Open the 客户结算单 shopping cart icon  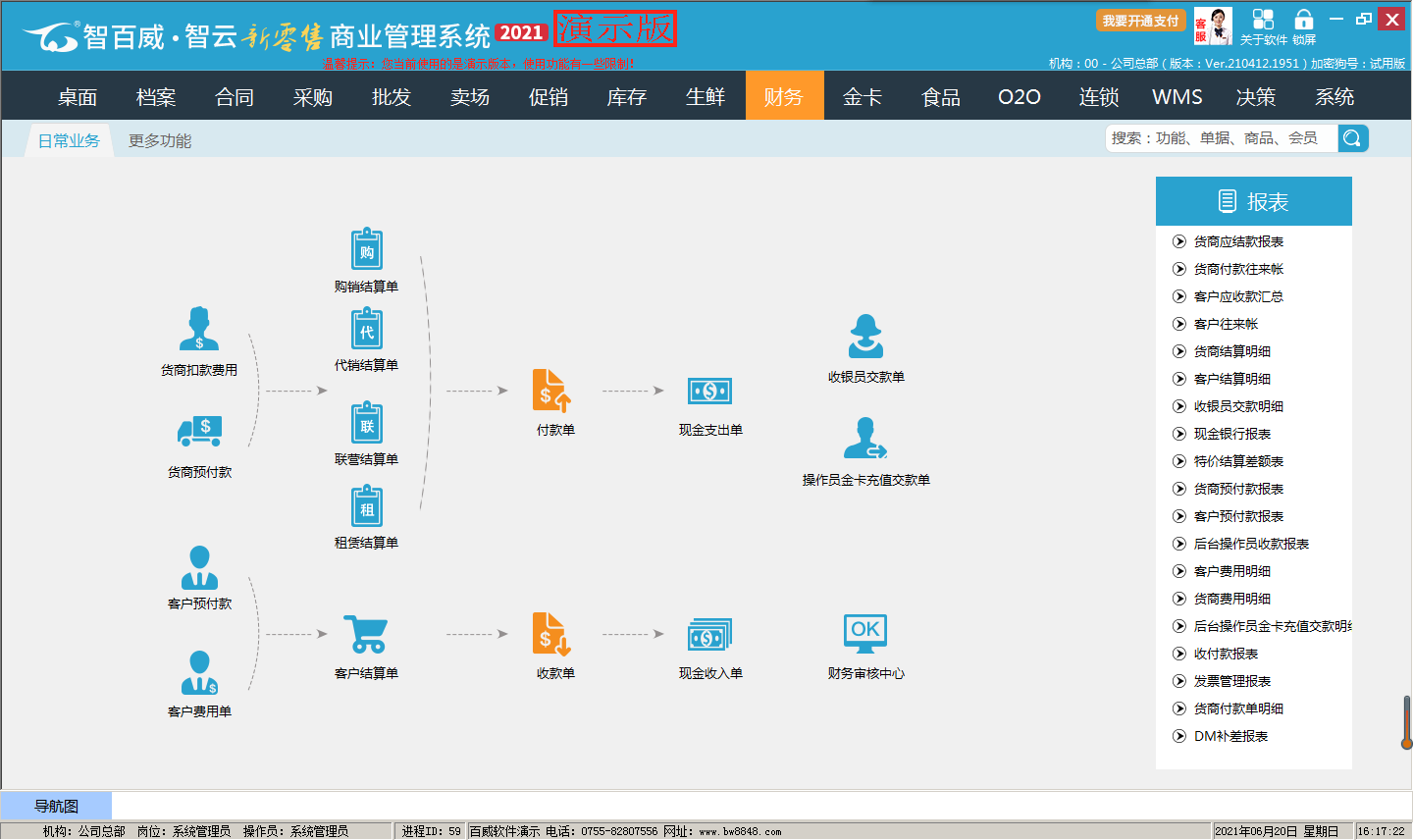tap(366, 634)
